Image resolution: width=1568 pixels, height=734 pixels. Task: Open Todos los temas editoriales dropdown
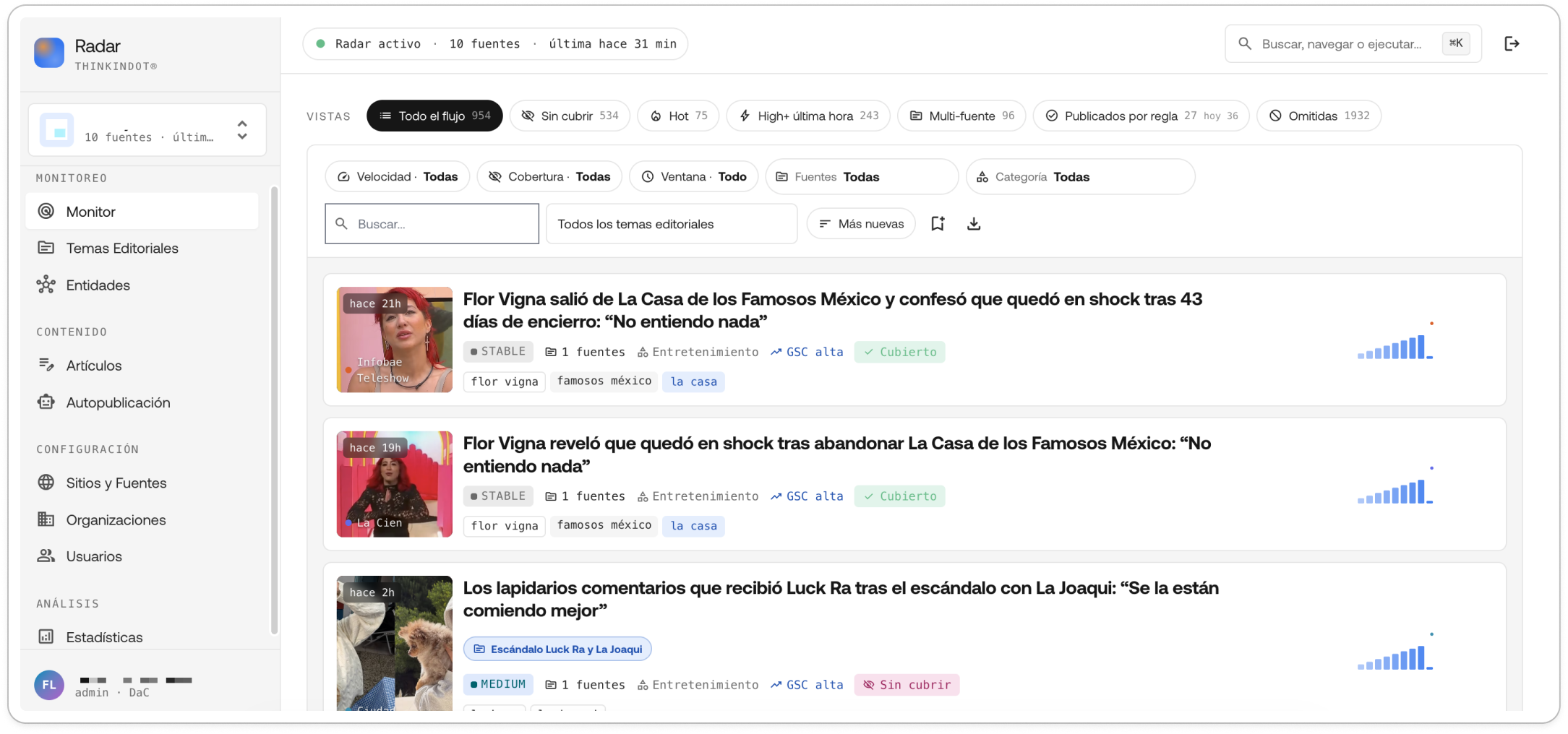coord(672,224)
